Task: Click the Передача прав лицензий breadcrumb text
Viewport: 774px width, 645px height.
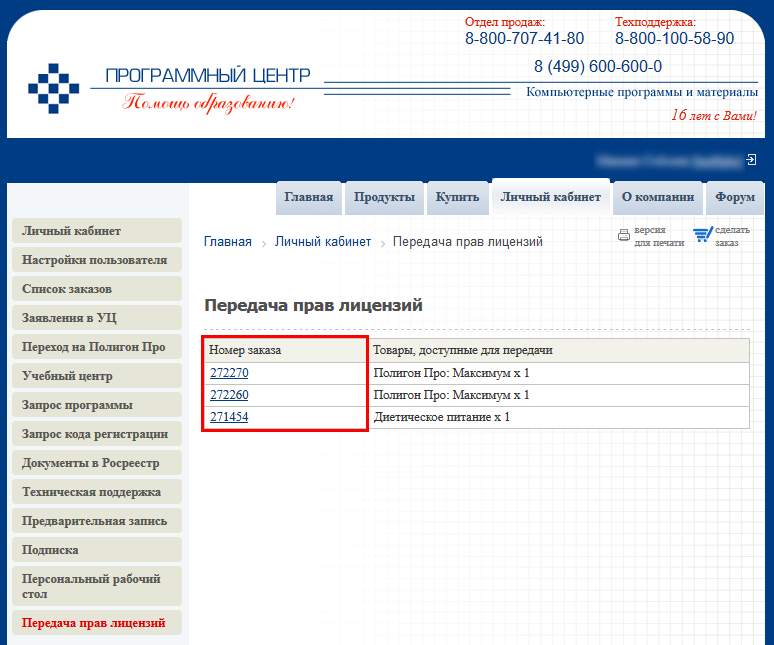Action: click(467, 242)
